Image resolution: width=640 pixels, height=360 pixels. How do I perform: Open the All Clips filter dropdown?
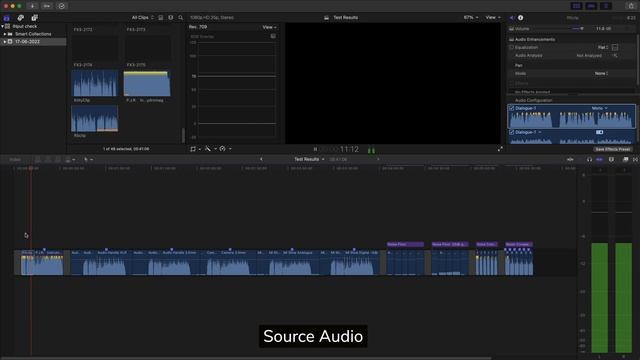click(x=142, y=18)
